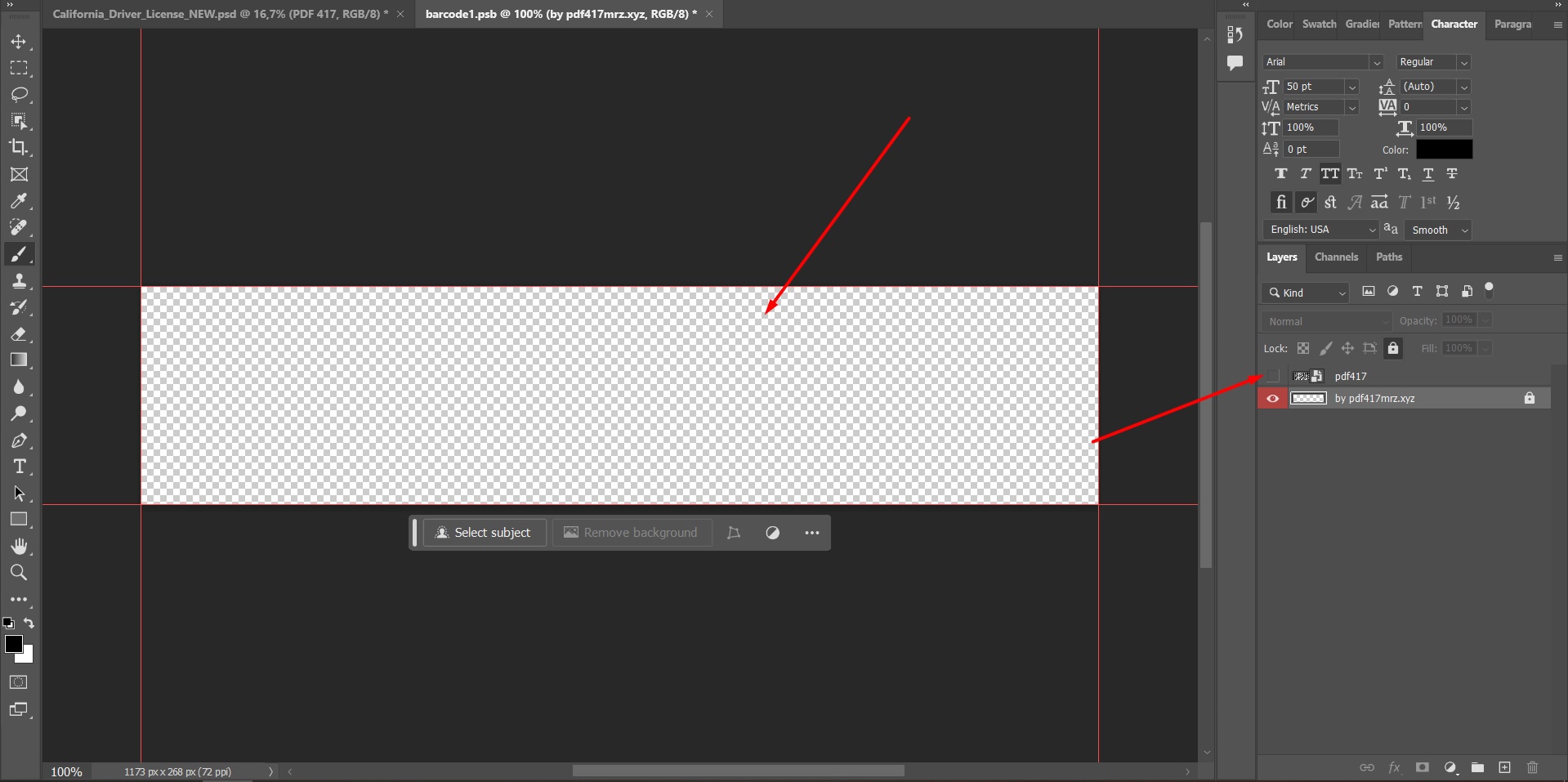Viewport: 1568px width, 782px height.
Task: Toggle visibility of the pdf417 layer
Action: 1272,376
